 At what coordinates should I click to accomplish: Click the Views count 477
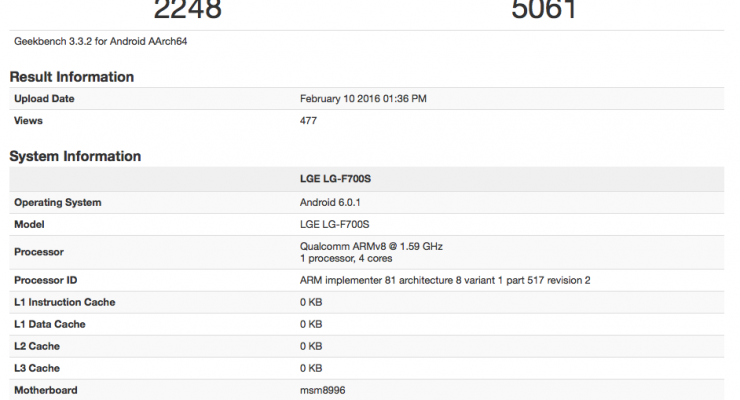pyautogui.click(x=309, y=121)
